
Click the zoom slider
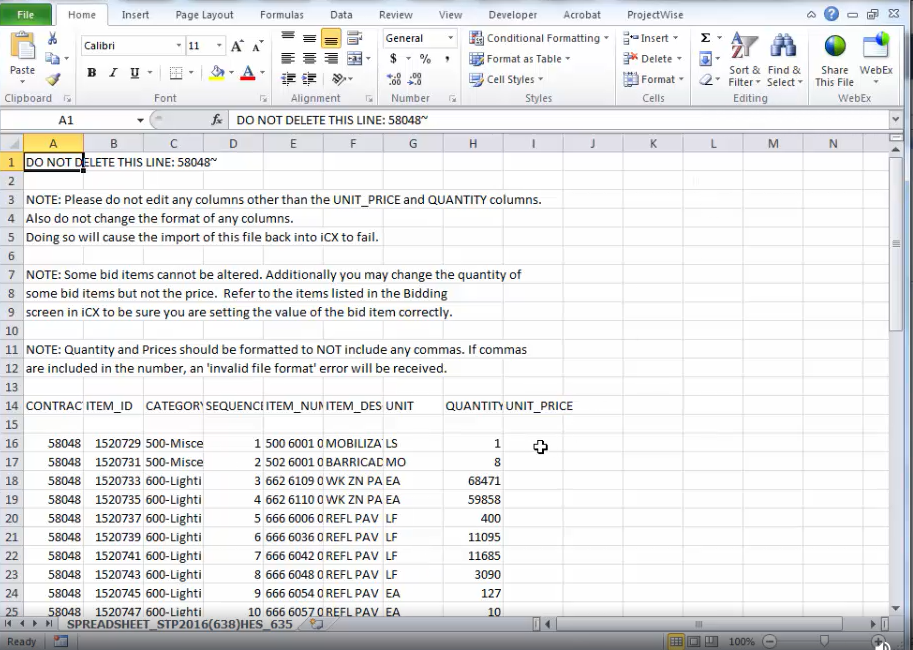click(x=824, y=641)
